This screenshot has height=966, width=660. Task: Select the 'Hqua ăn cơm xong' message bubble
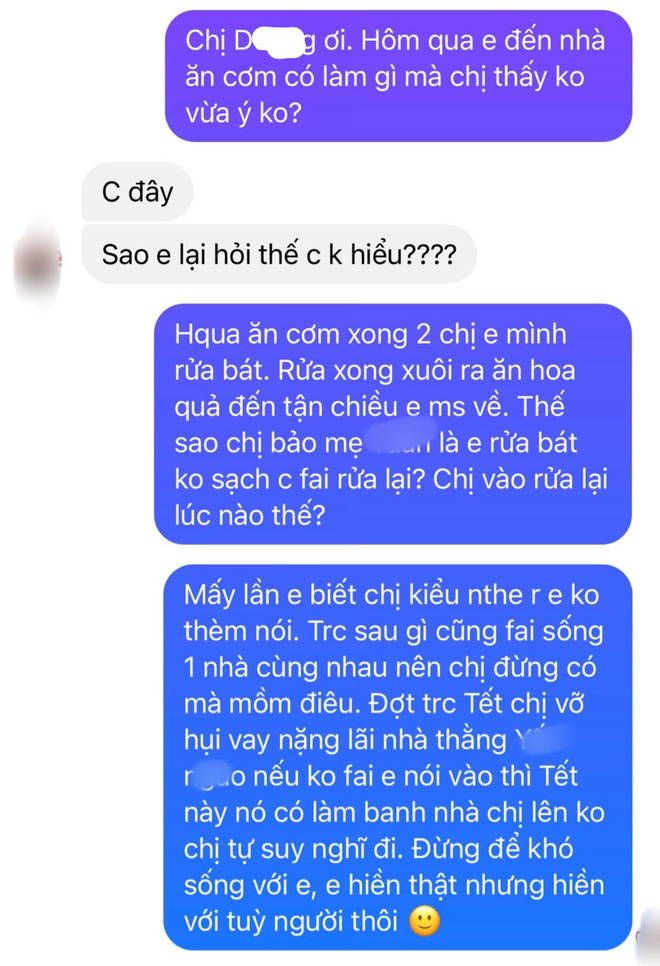point(393,424)
